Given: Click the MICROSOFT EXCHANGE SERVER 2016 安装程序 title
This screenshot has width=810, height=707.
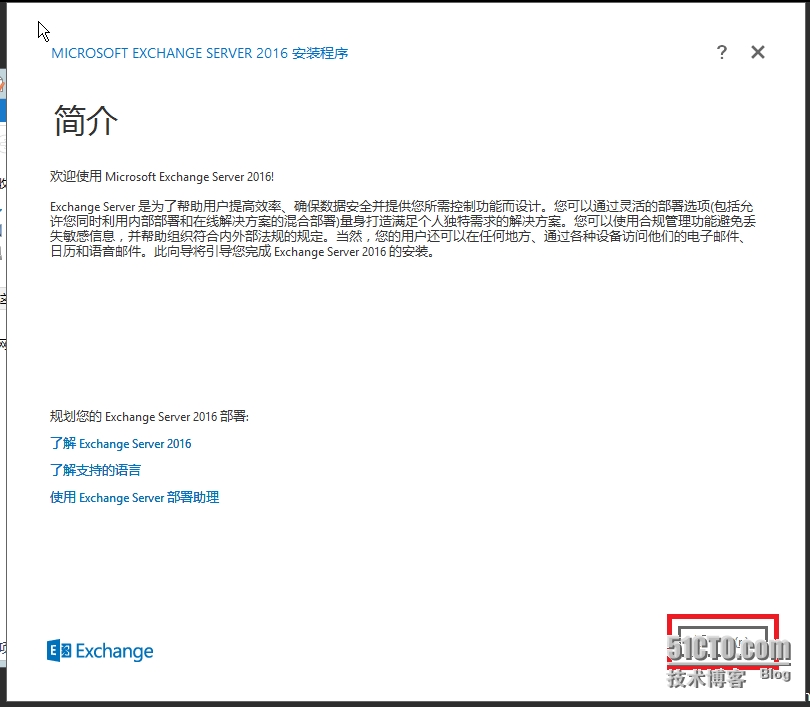Looking at the screenshot, I should click(x=199, y=53).
